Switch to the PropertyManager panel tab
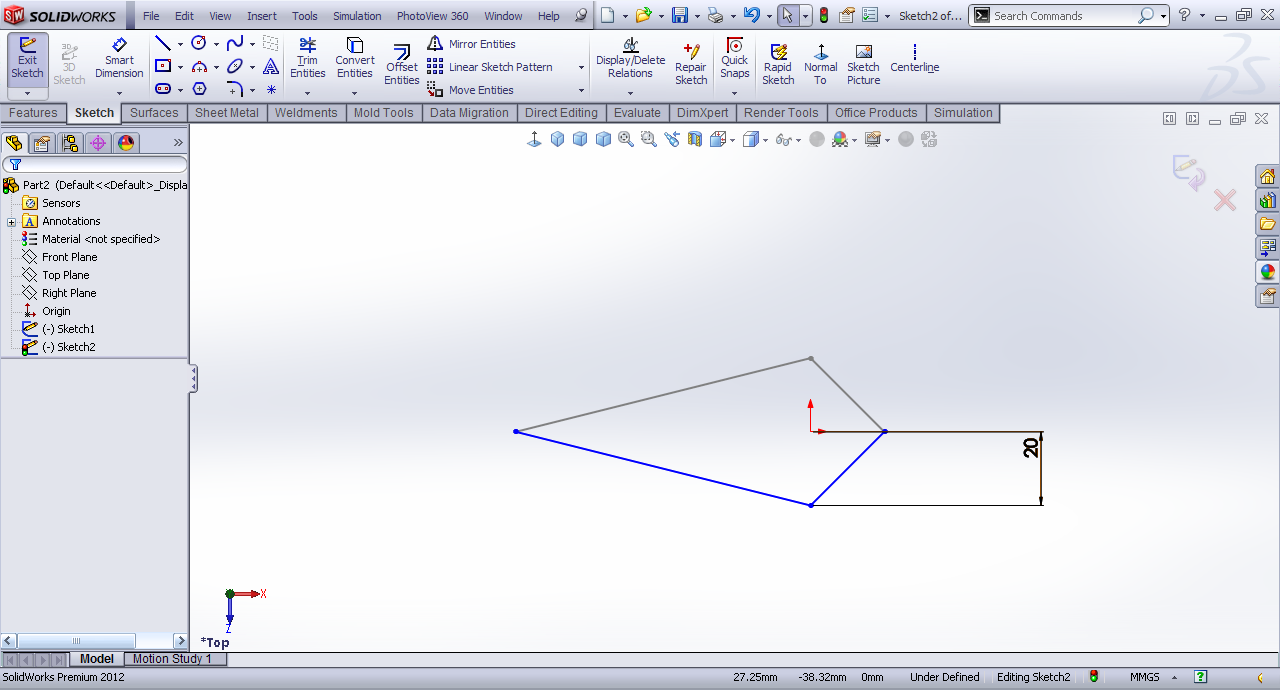The width and height of the screenshot is (1280, 690). [x=42, y=143]
